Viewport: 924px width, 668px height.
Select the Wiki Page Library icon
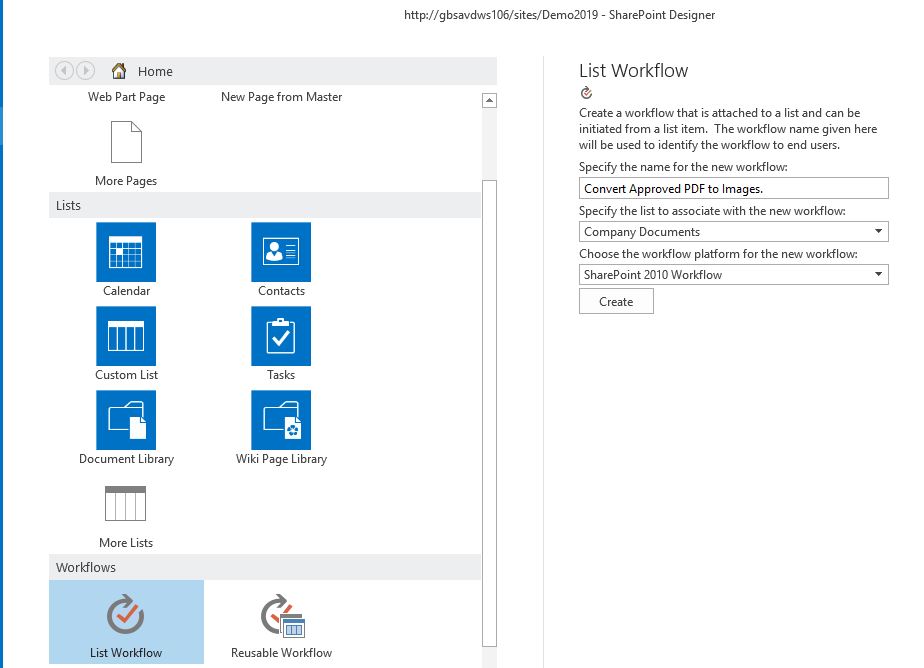pyautogui.click(x=280, y=419)
